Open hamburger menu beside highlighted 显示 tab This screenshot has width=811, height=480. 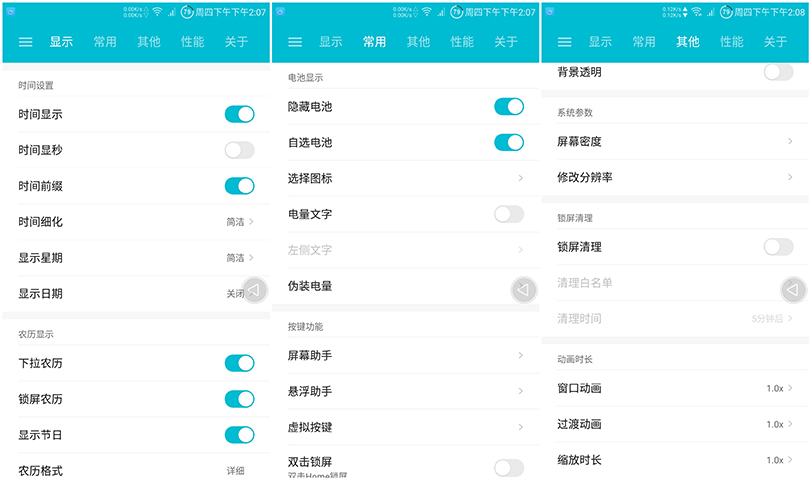pos(25,42)
